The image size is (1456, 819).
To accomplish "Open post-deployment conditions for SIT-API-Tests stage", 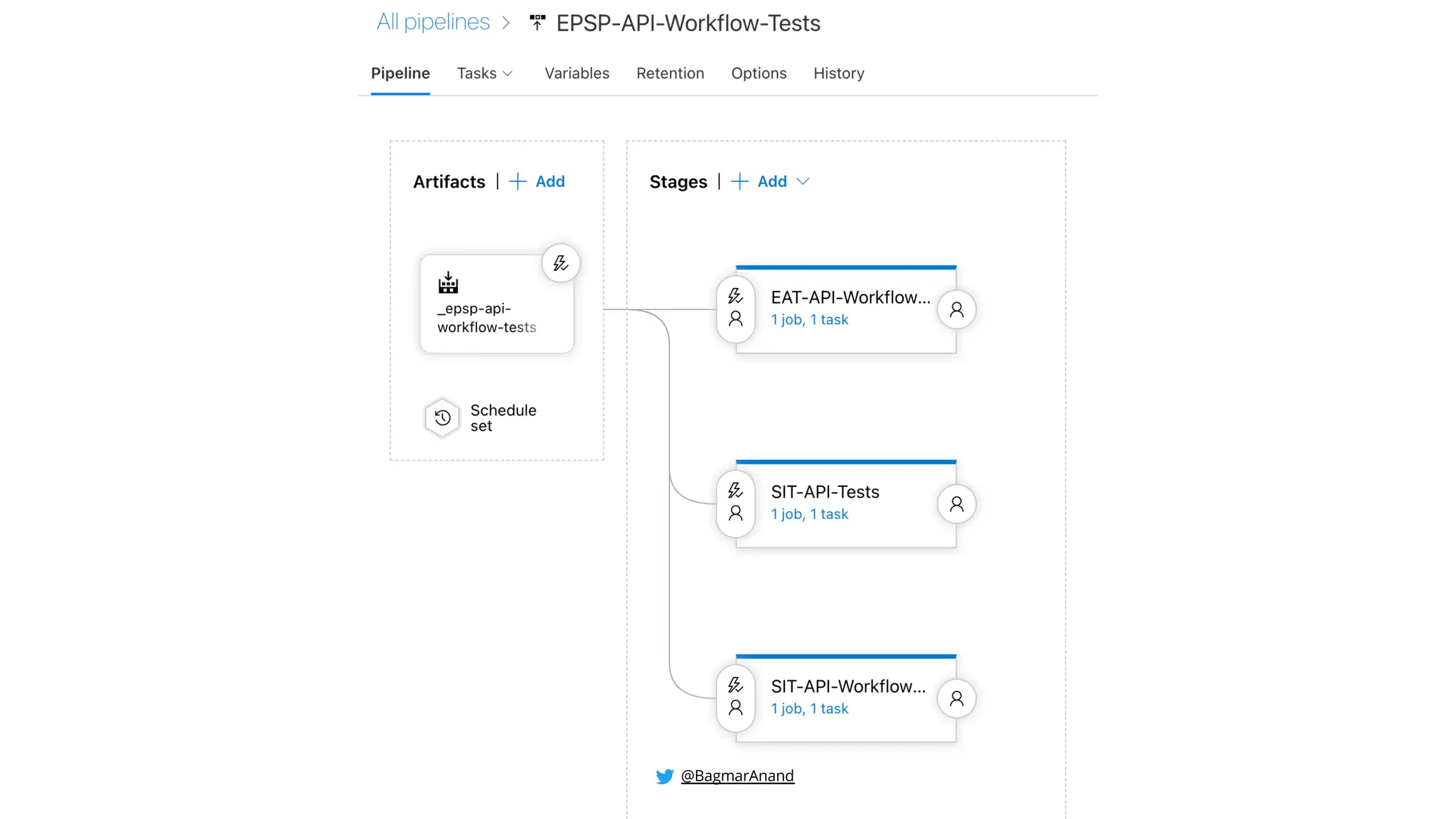I will (x=956, y=504).
